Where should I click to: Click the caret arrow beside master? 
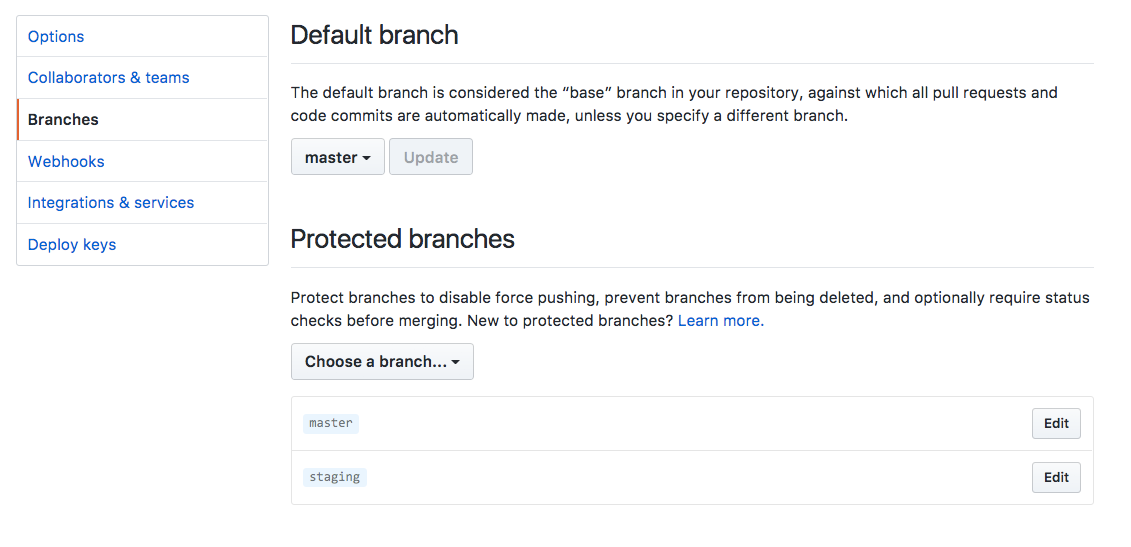pyautogui.click(x=366, y=158)
